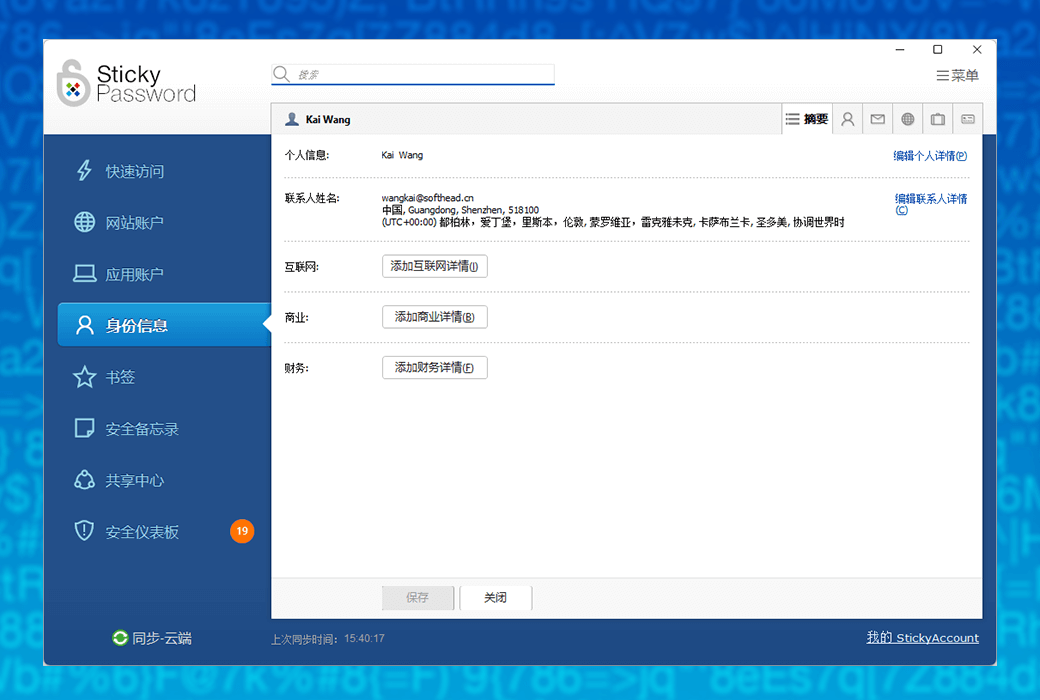
Task: Click the 财务 row label
Action: 296,368
